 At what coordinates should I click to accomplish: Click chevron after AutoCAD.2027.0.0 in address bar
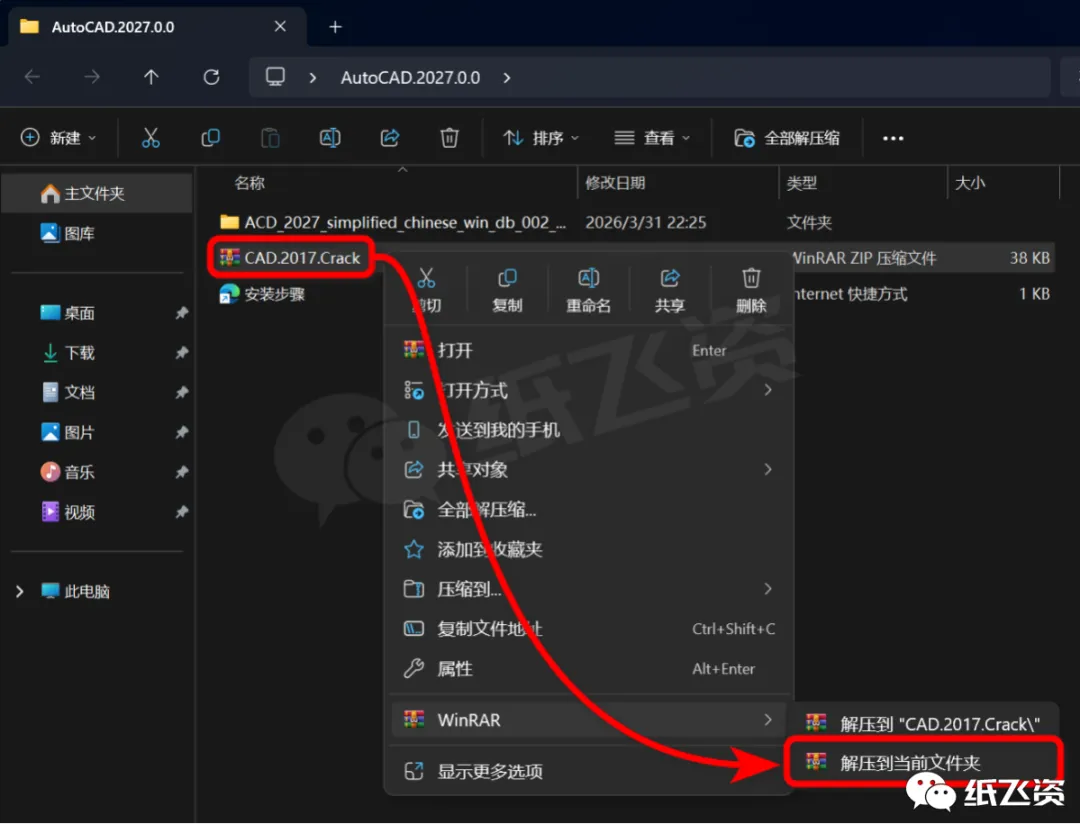(507, 77)
